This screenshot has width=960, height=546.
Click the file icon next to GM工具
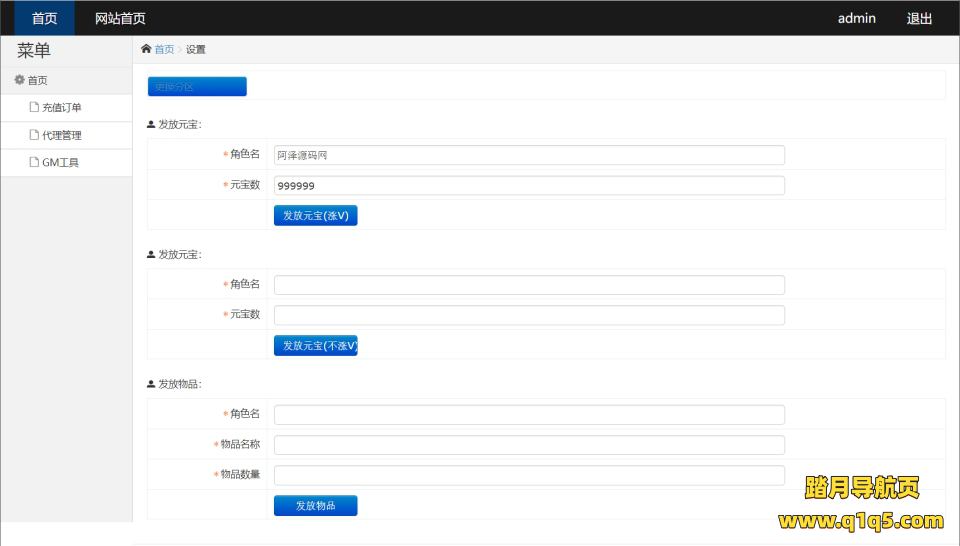tap(34, 162)
